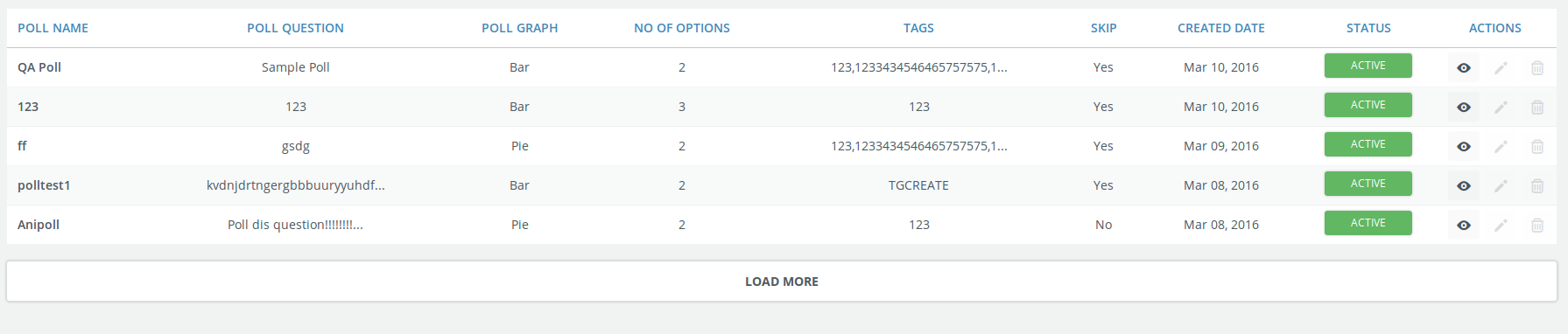The image size is (1568, 334).
Task: Toggle the ACTIVE status of QA Poll
Action: coord(1368,66)
